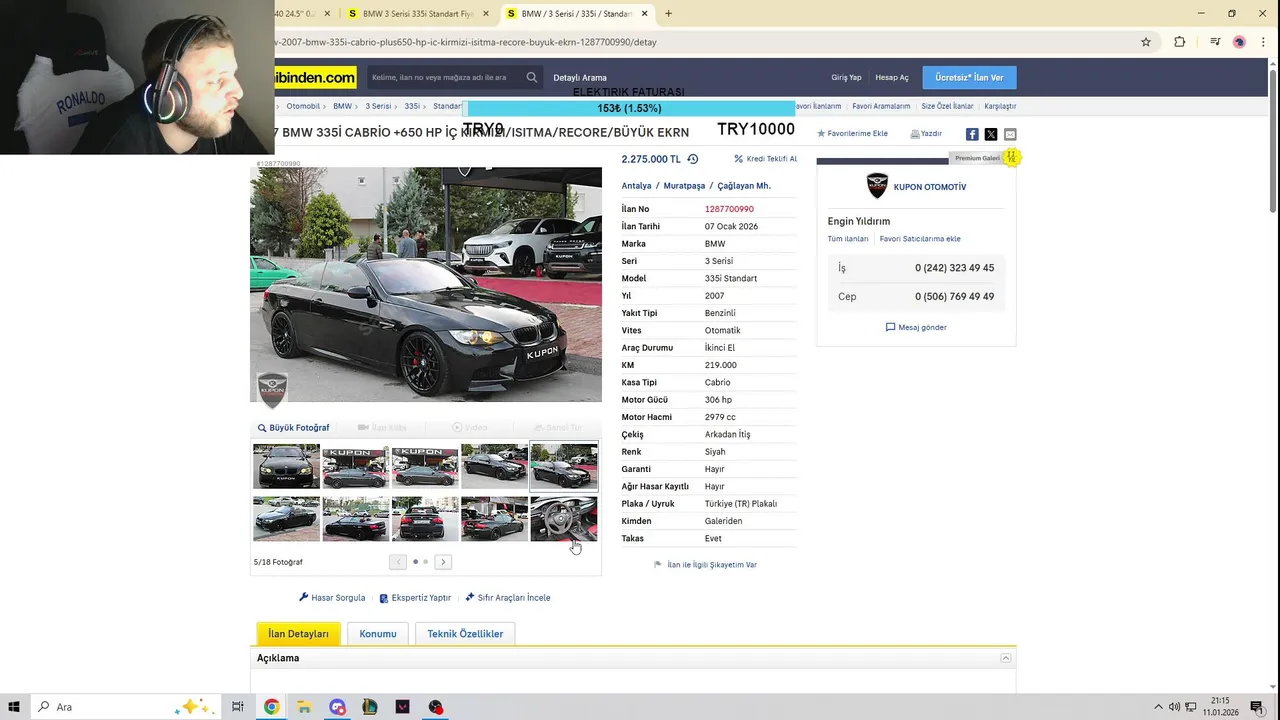This screenshot has width=1280, height=720.
Task: Click the main large car photo
Action: (426, 284)
